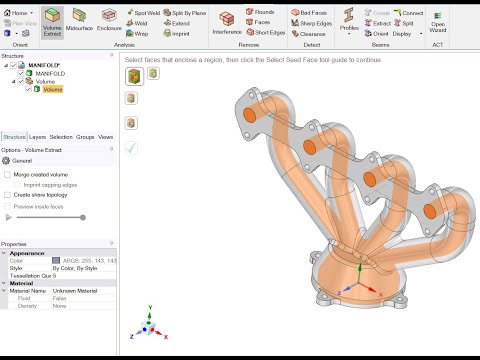Click the Select Seed Face tool guide

click(131, 99)
